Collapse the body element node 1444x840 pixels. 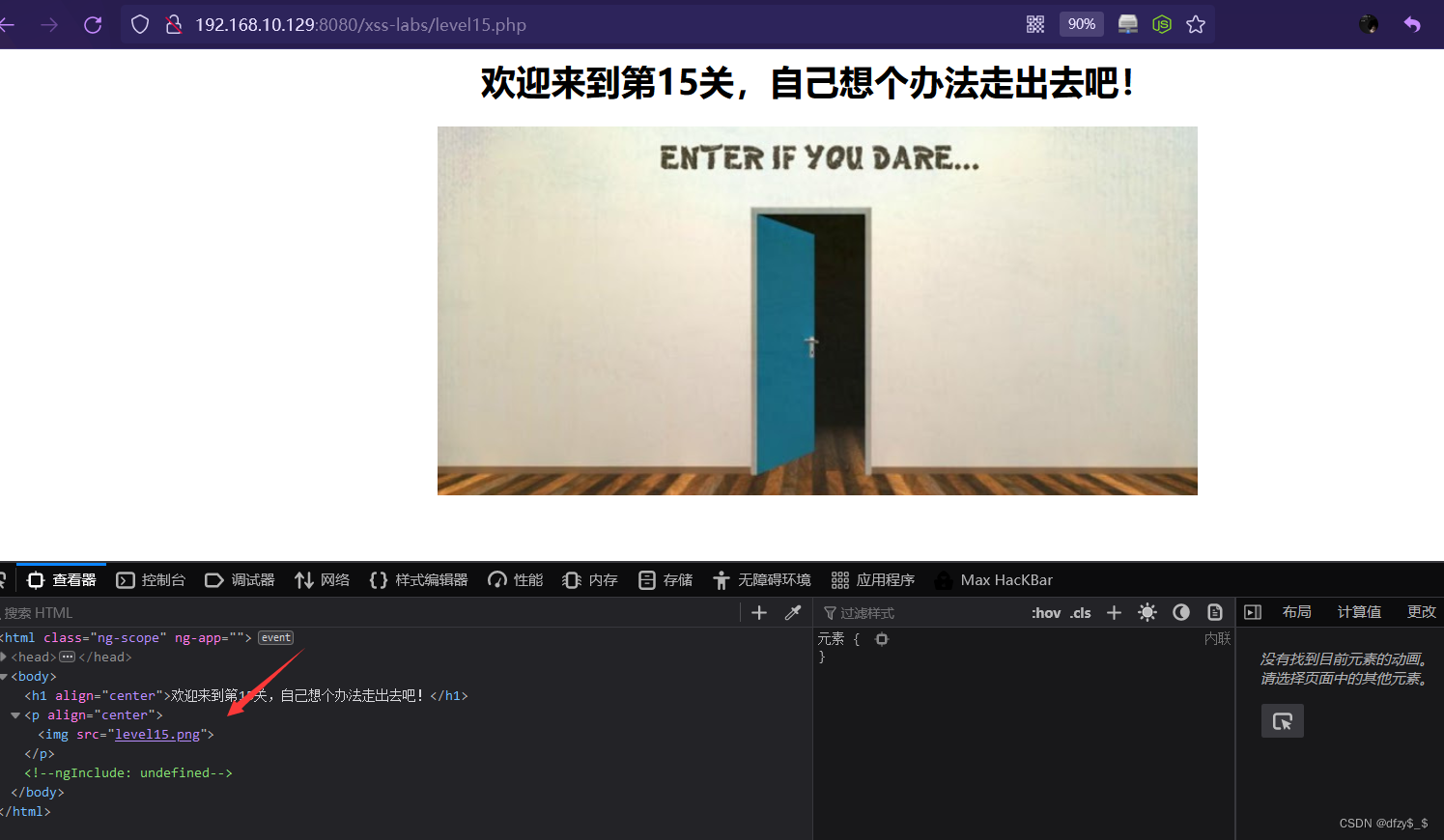click(x=4, y=676)
